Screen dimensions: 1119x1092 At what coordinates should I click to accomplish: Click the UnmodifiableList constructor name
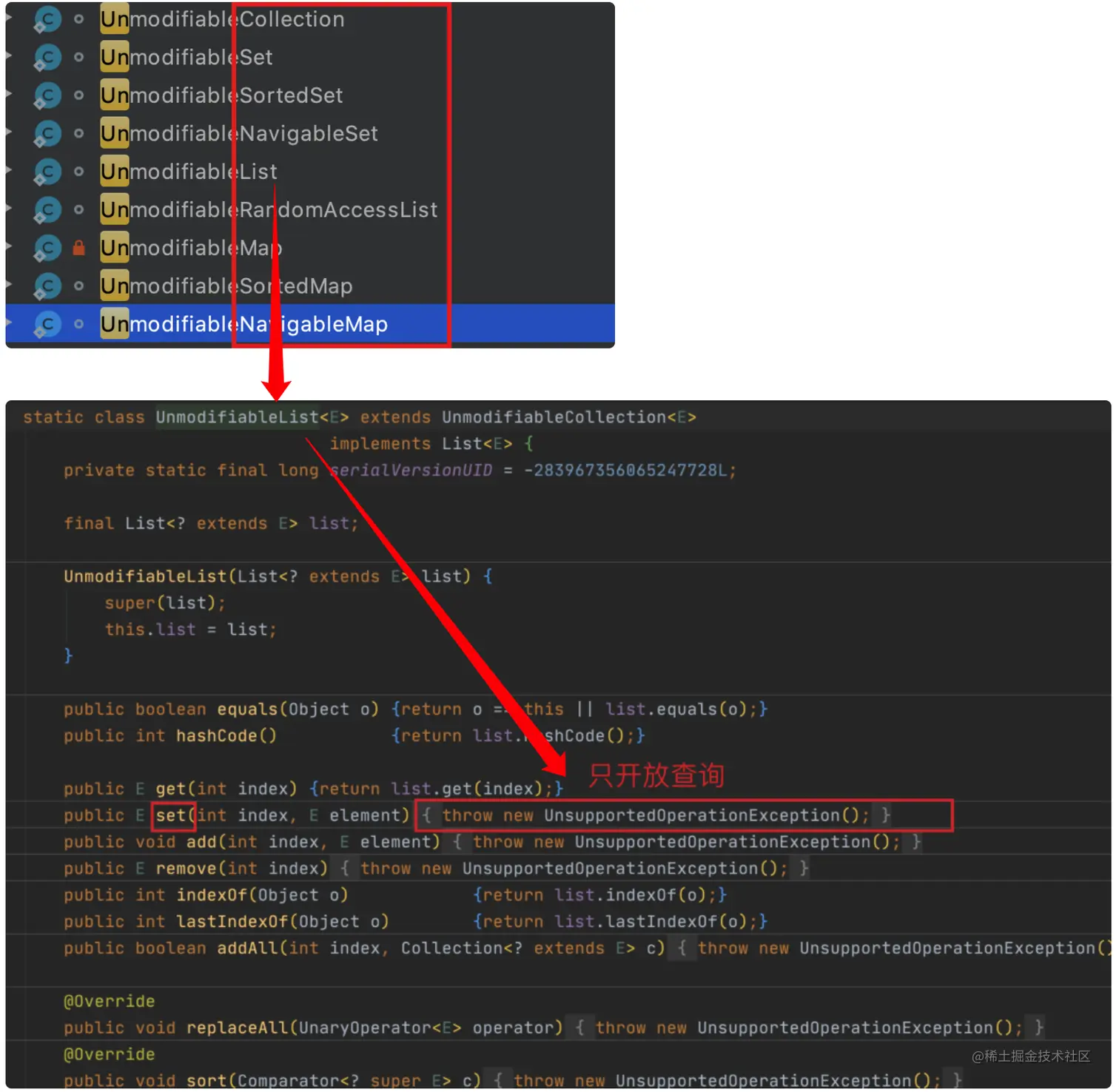click(x=145, y=576)
